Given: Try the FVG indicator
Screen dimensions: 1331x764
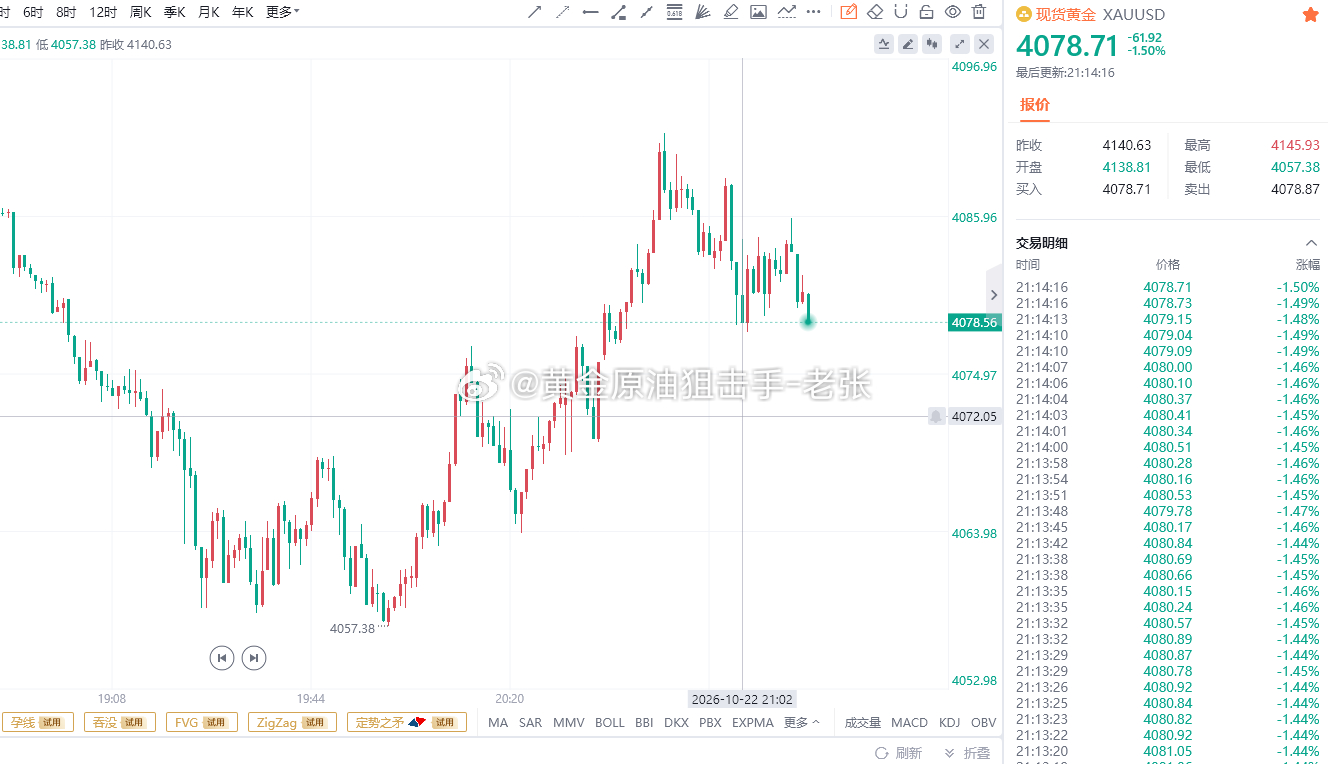Looking at the screenshot, I should (x=201, y=722).
